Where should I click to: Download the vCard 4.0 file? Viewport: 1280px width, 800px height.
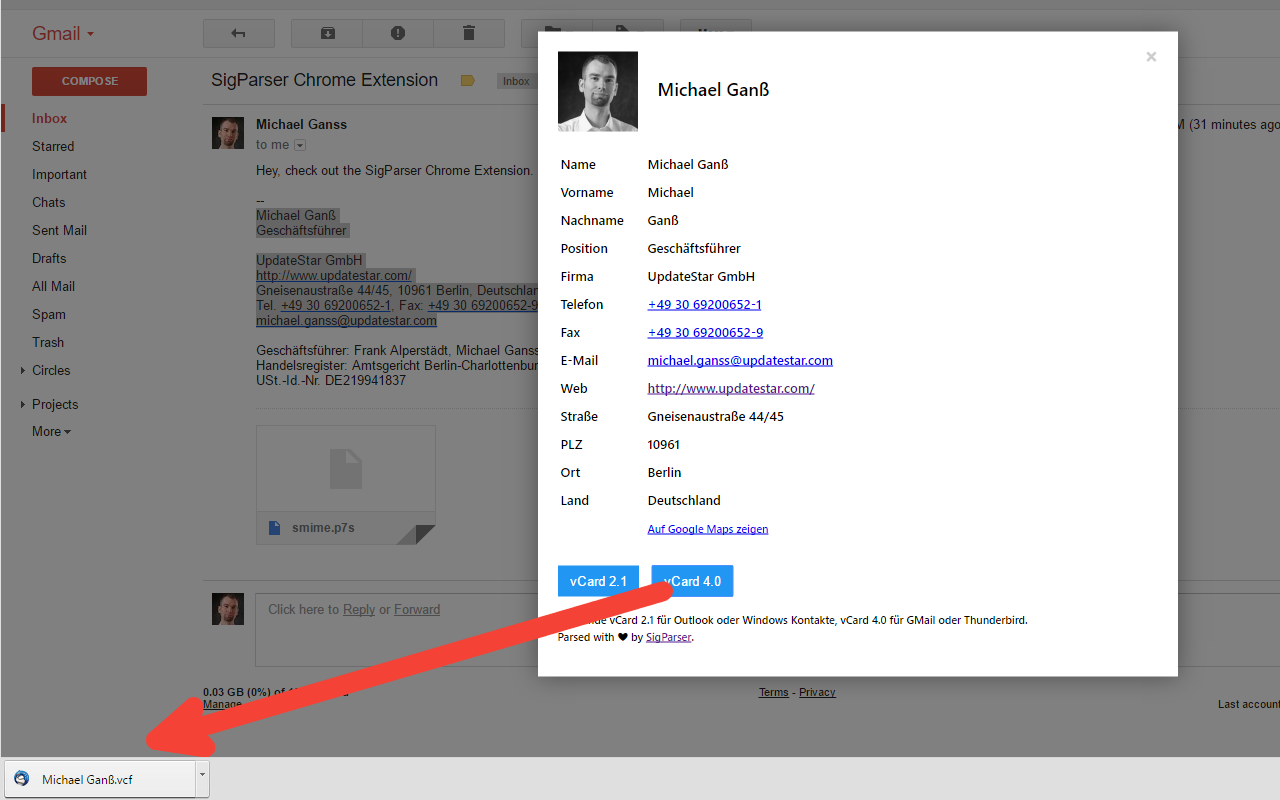click(692, 581)
